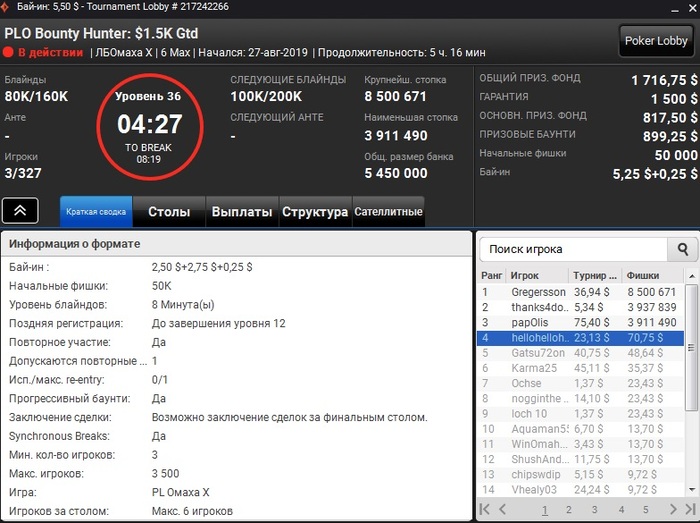Click the magnifier search icon
This screenshot has height=523, width=700.
click(682, 249)
